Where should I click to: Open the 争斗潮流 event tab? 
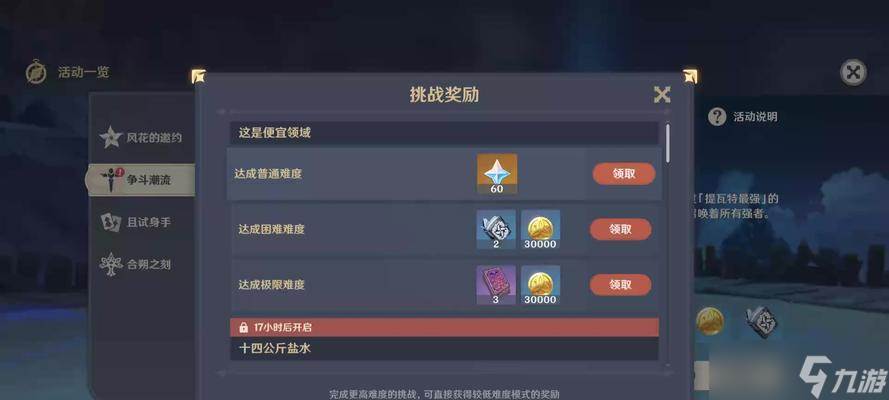[x=140, y=180]
